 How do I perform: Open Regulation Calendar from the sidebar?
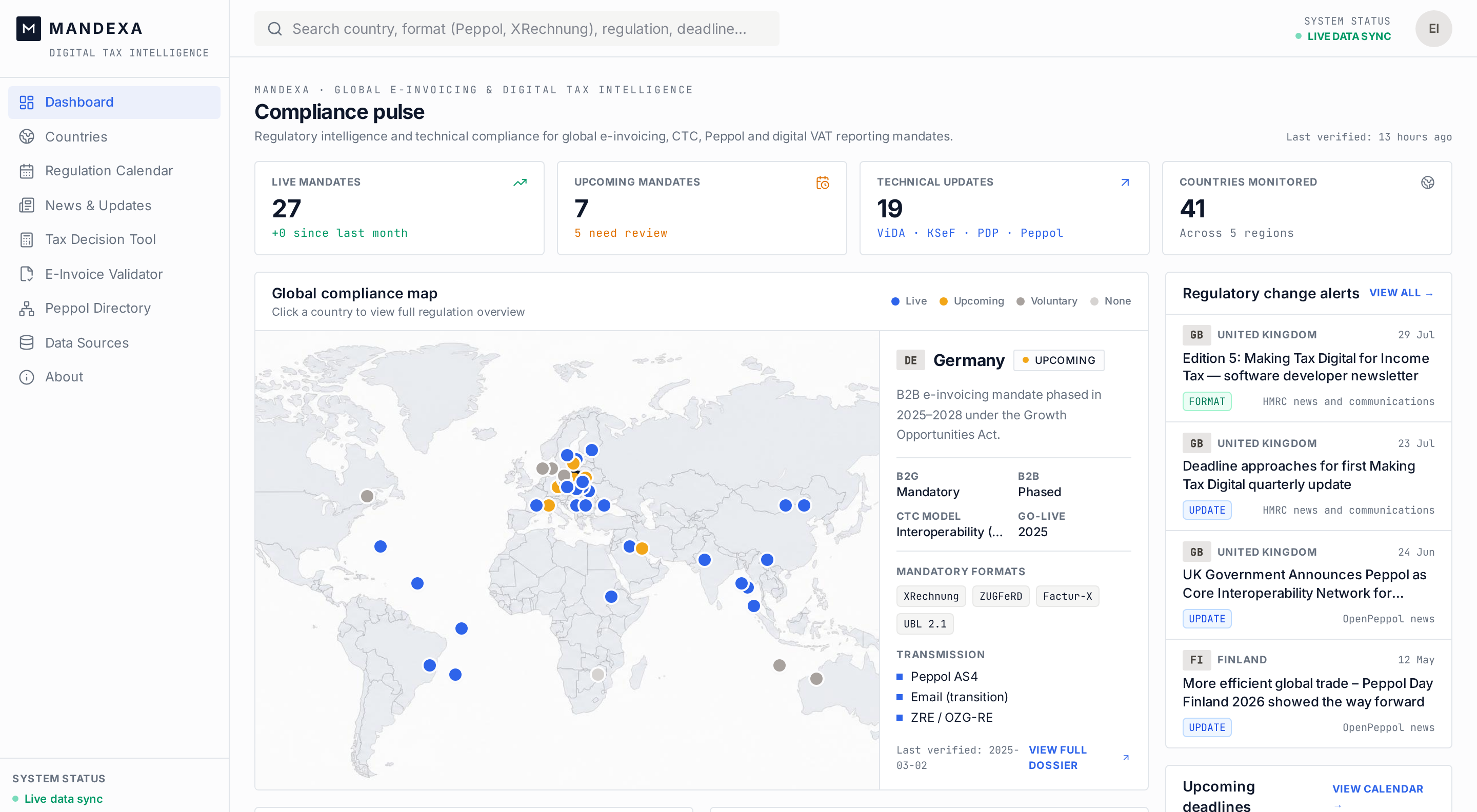coord(114,171)
